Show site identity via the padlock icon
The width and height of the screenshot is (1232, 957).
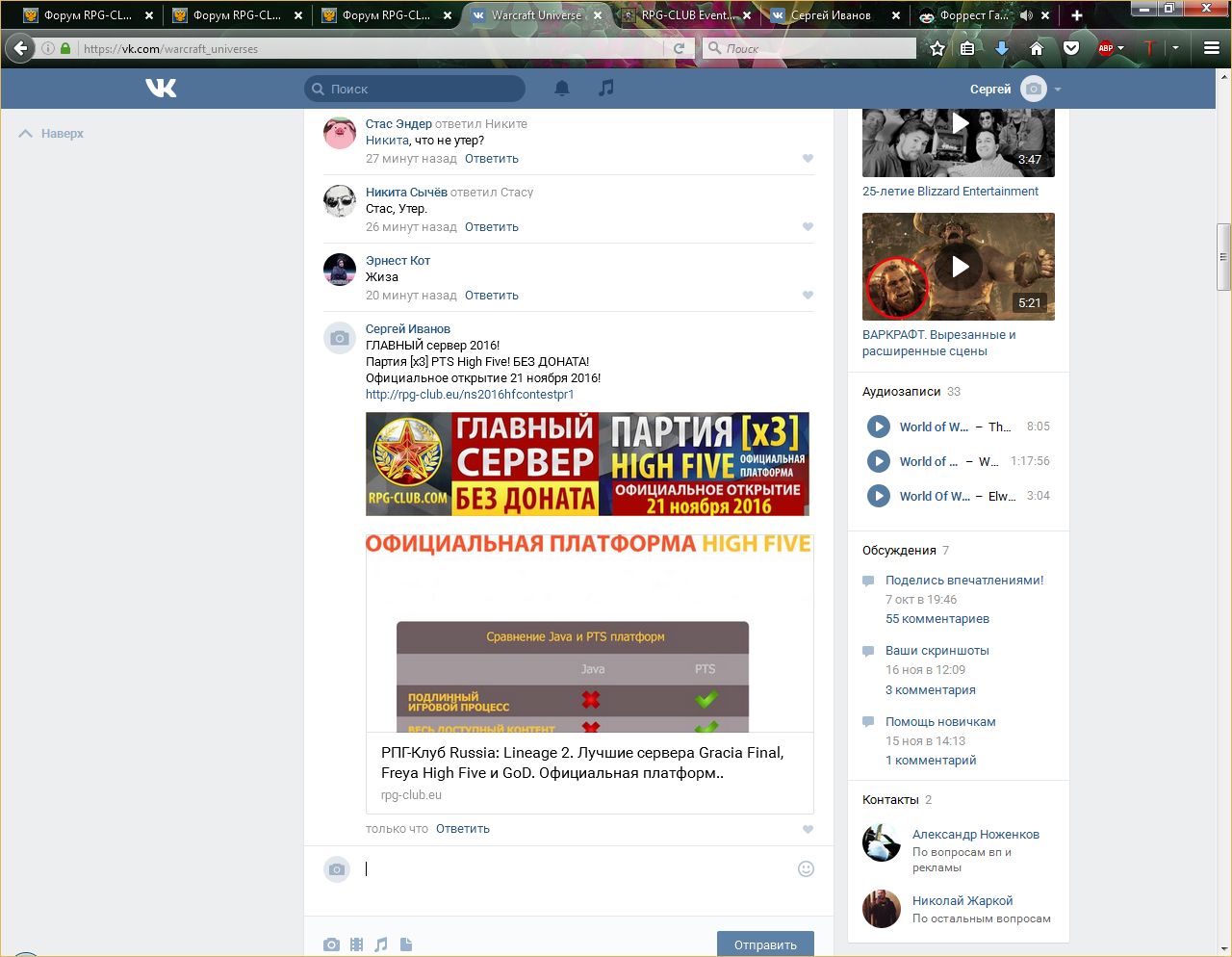[x=65, y=48]
